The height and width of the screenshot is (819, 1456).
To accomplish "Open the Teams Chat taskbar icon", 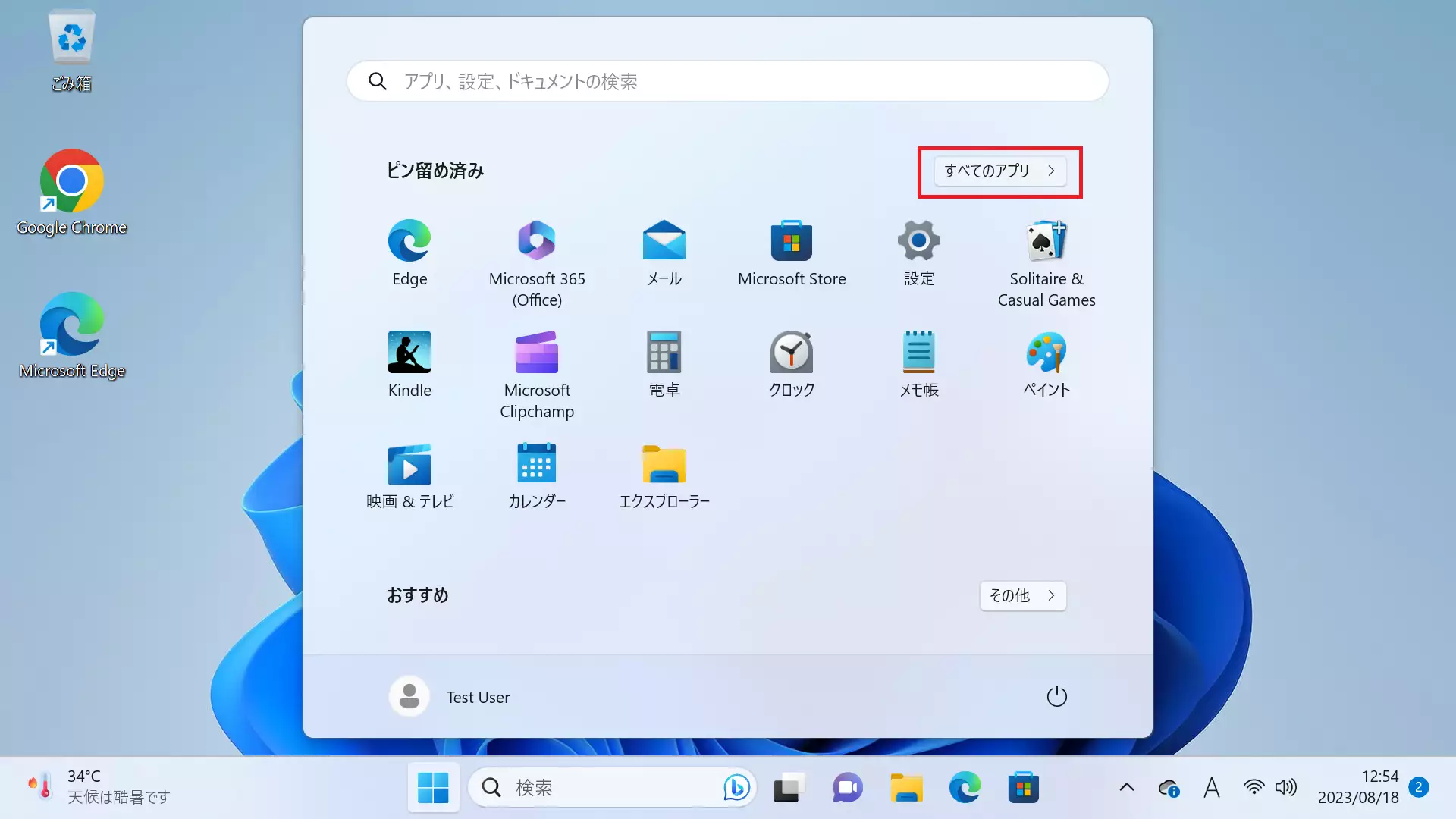I will tap(847, 788).
